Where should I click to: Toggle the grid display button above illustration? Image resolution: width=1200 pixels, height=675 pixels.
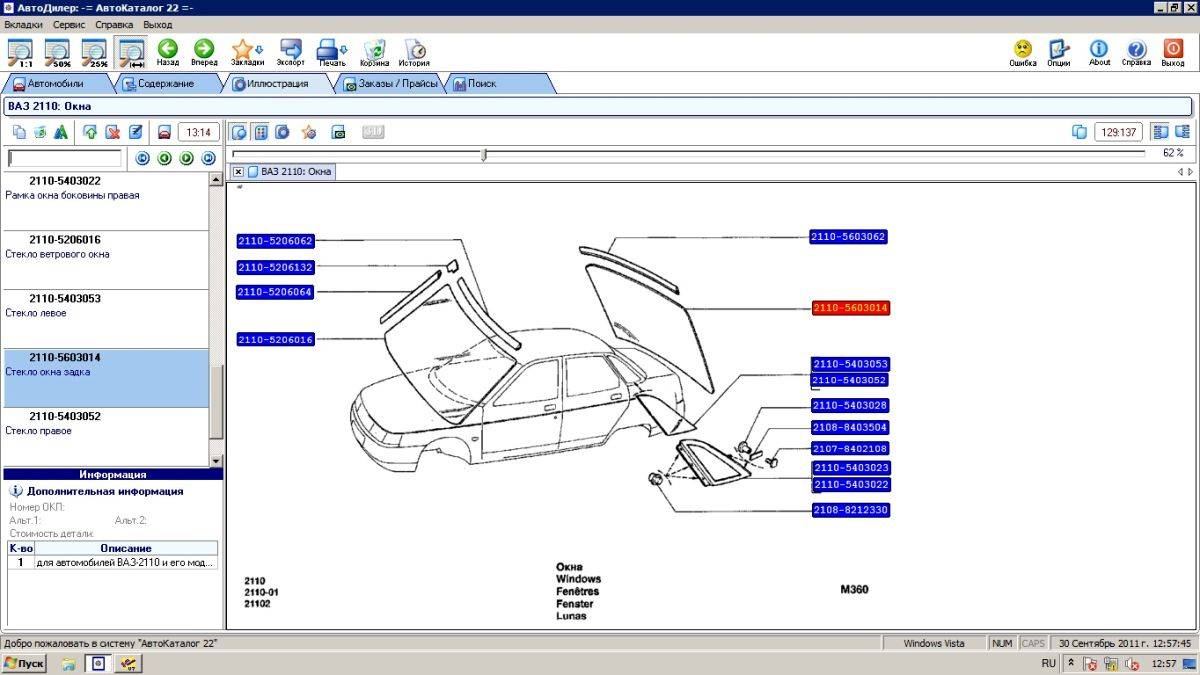point(261,131)
